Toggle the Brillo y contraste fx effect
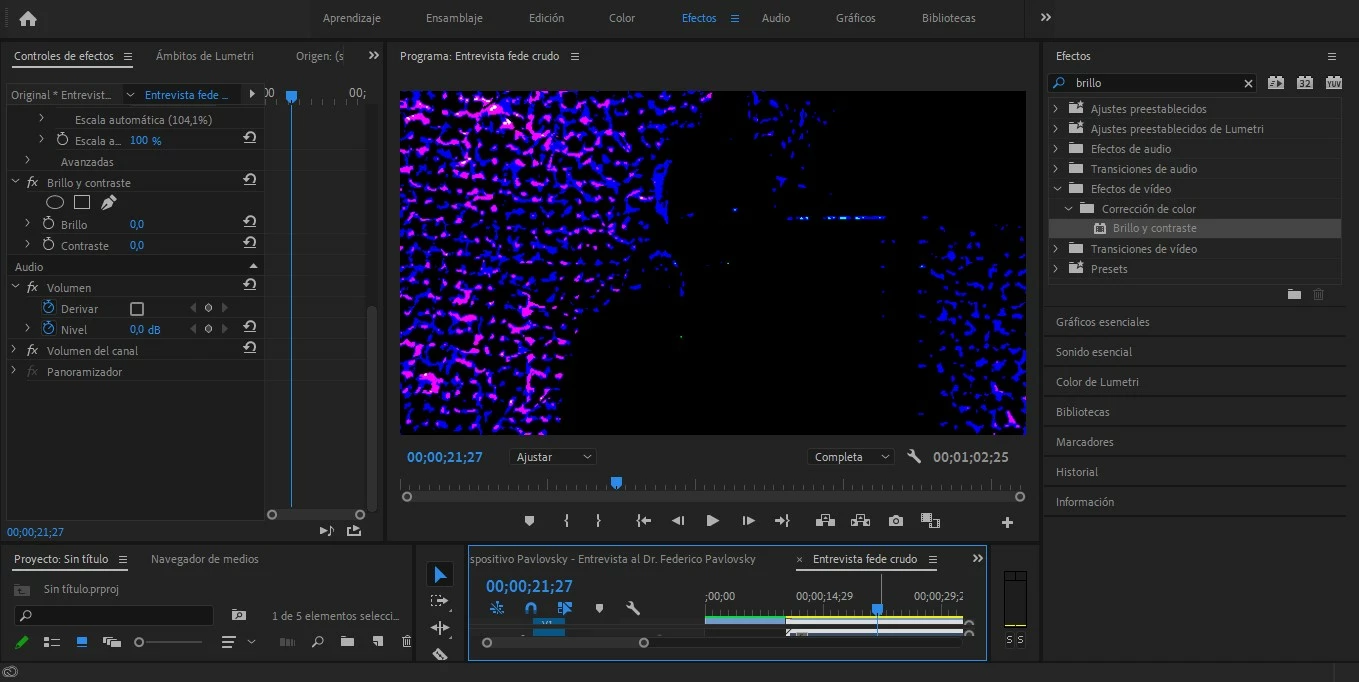This screenshot has height=682, width=1359. (x=32, y=183)
